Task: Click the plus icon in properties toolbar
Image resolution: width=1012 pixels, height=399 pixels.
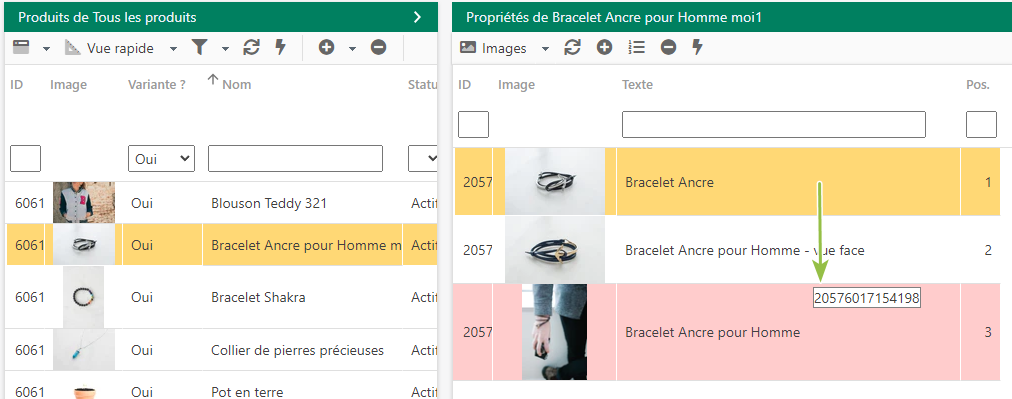Action: tap(604, 47)
